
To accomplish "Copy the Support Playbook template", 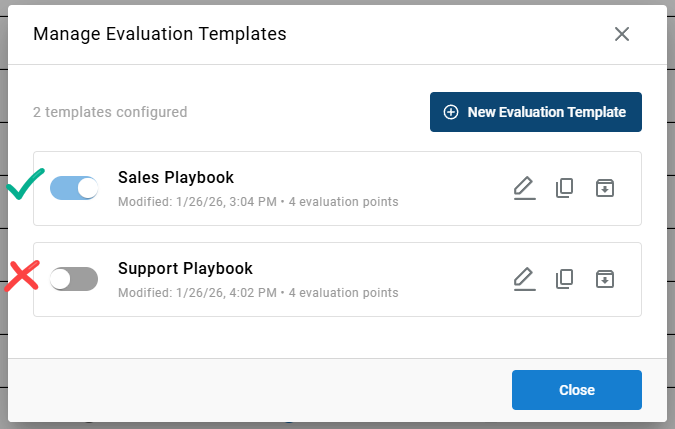I will point(564,279).
